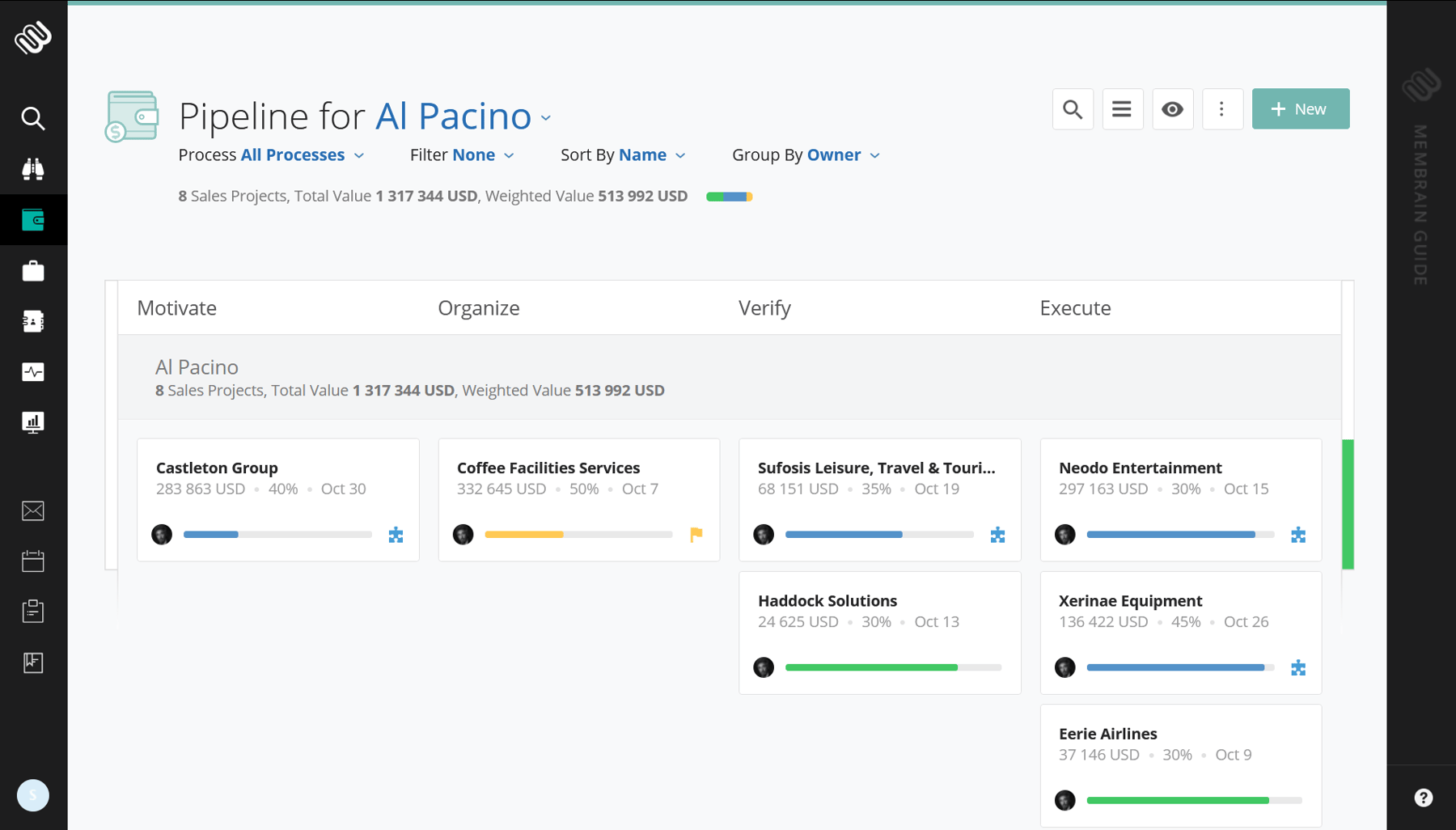Click the green vertical scrollbar on pipeline
The image size is (1456, 830).
click(x=1348, y=504)
